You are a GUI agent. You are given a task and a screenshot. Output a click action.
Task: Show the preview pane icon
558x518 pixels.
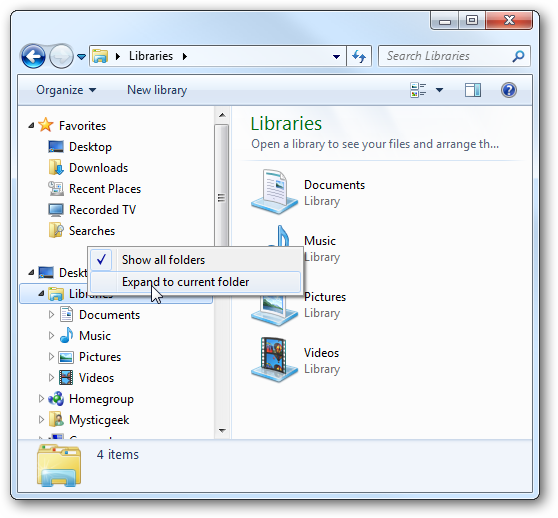click(473, 90)
